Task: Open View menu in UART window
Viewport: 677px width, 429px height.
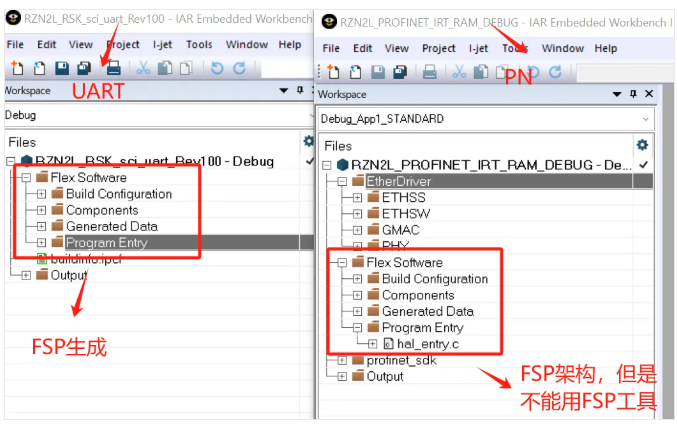Action: [x=81, y=44]
